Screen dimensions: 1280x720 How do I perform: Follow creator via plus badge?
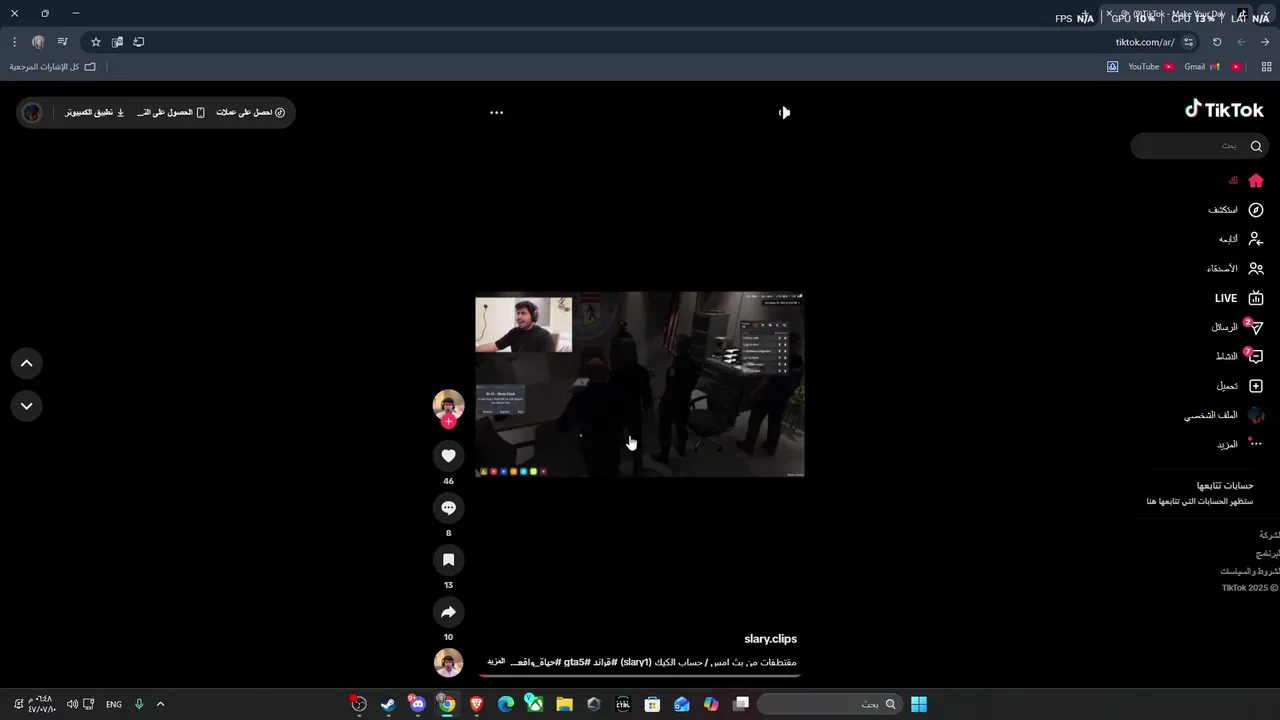[x=448, y=422]
